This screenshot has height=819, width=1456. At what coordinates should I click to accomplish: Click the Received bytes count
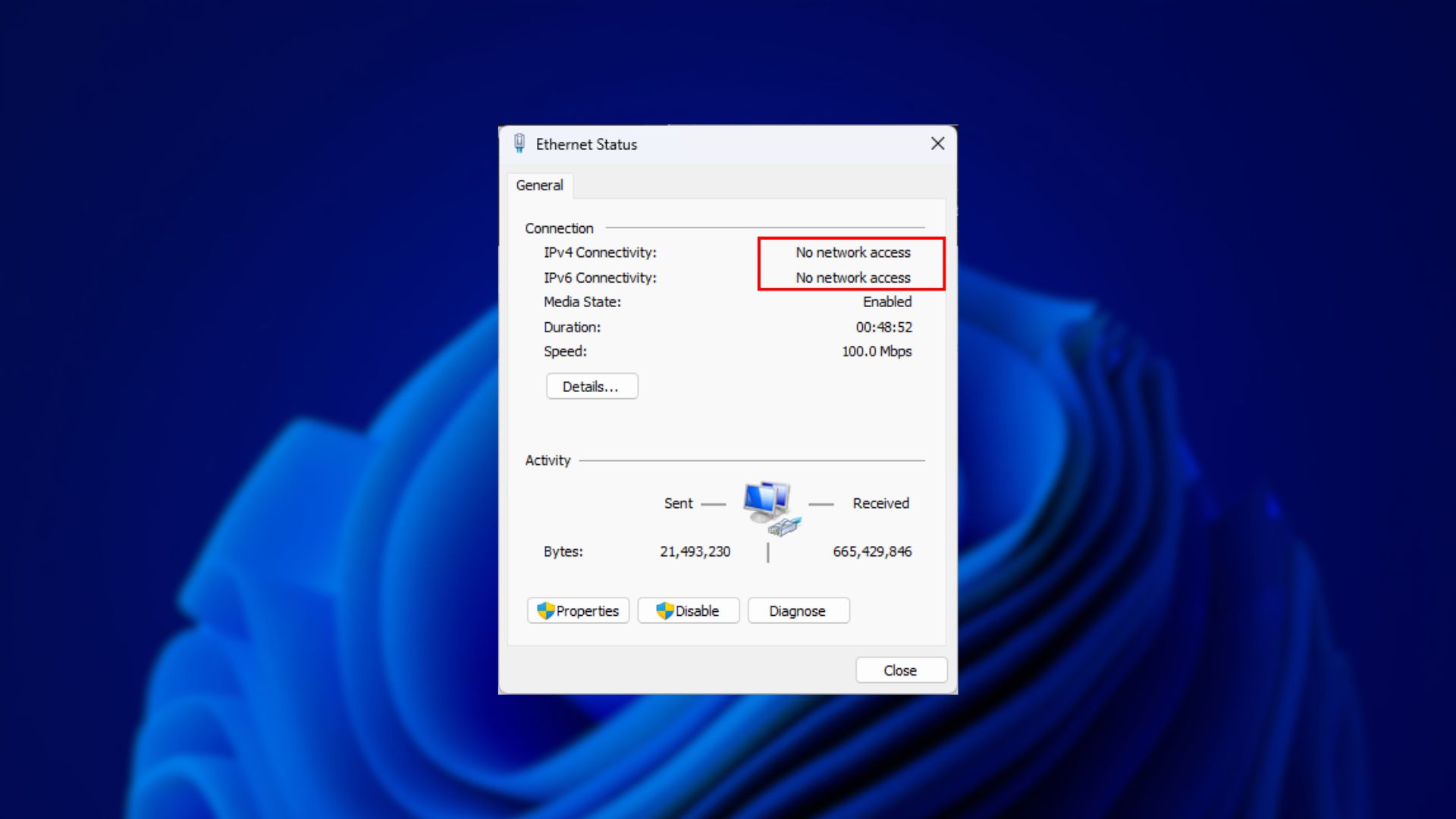pos(871,551)
